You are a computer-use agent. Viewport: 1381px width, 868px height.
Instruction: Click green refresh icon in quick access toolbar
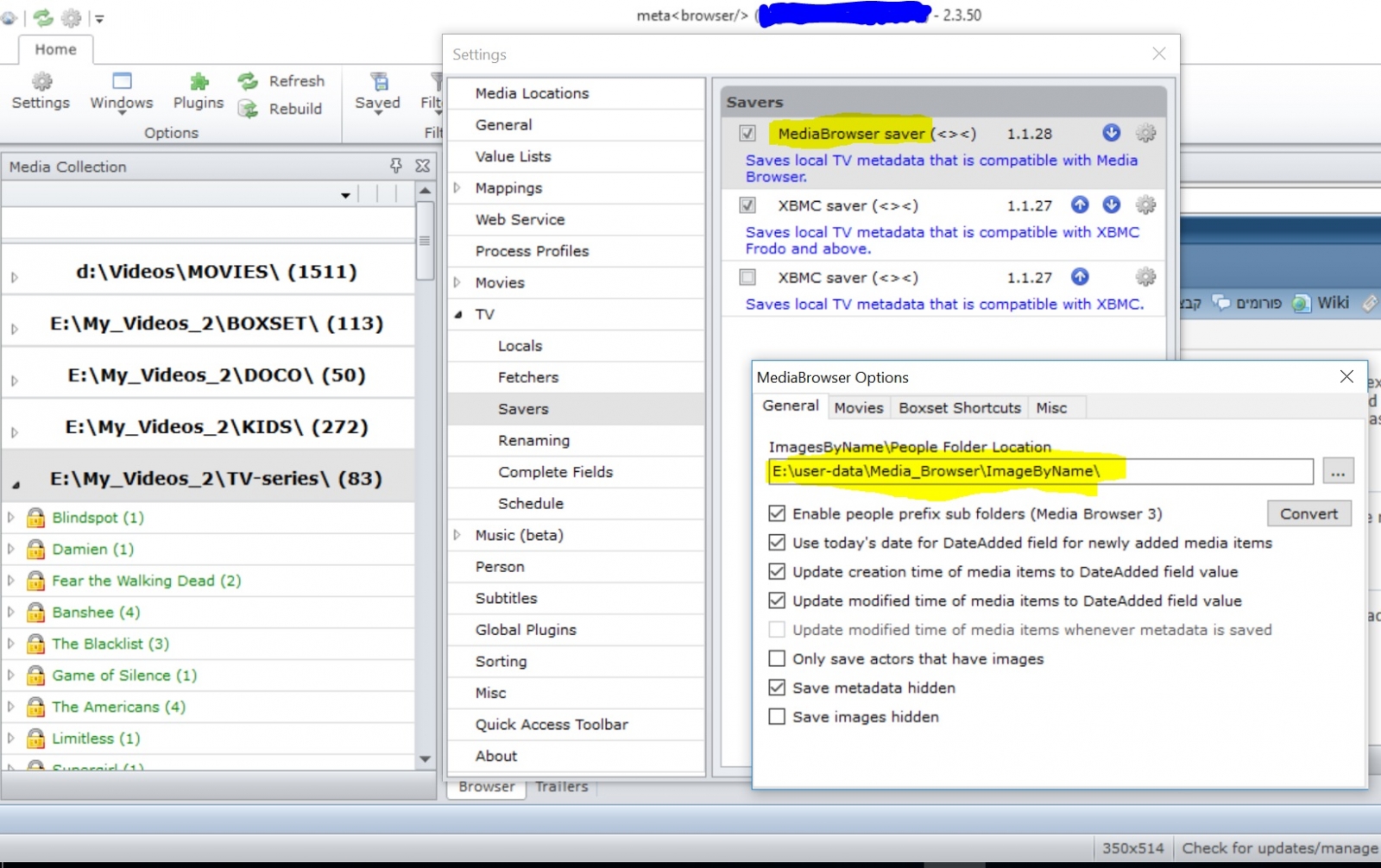[x=43, y=17]
